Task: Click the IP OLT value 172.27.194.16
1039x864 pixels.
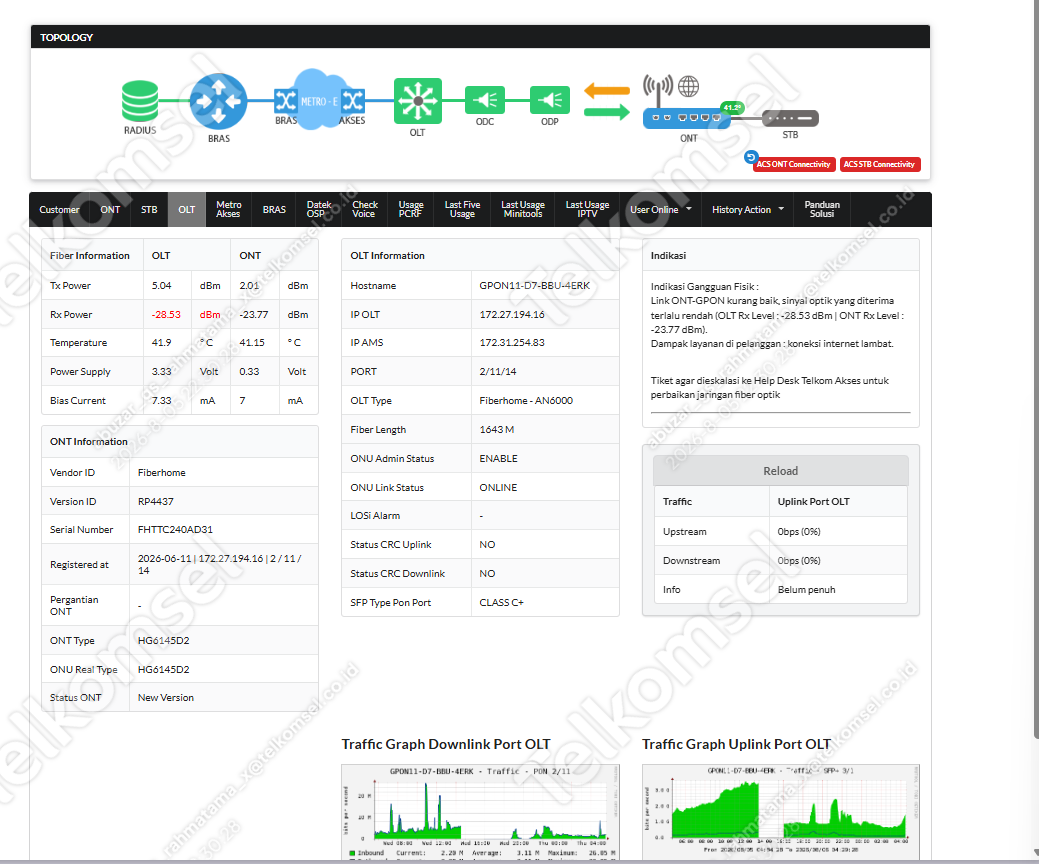Action: (x=512, y=315)
